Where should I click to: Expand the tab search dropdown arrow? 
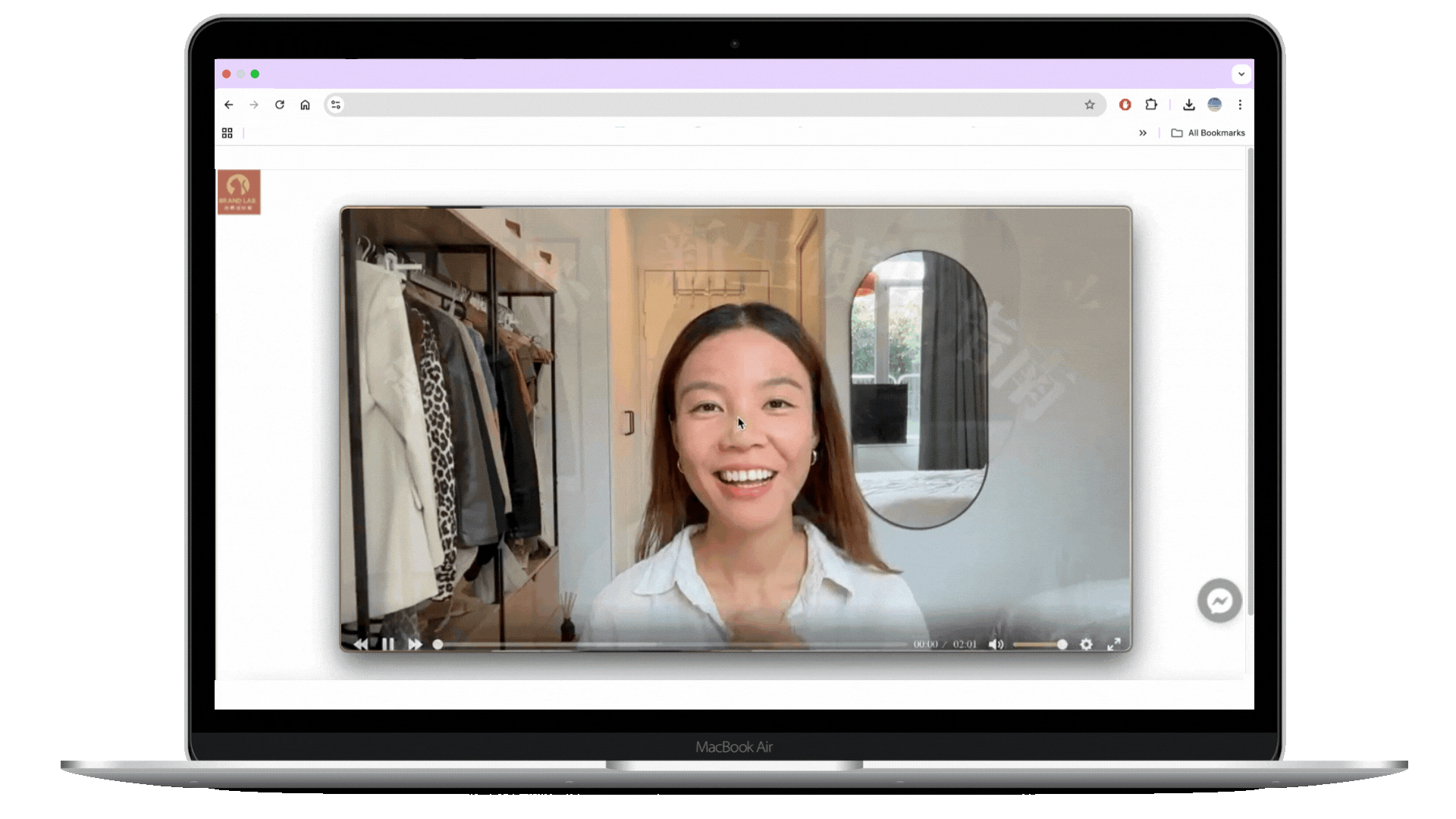pos(1241,74)
